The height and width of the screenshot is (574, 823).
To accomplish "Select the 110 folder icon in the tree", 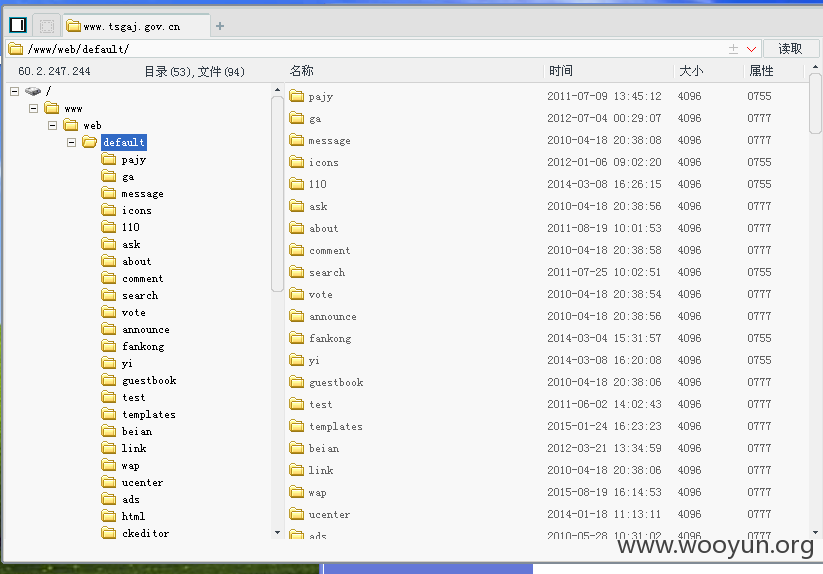I will tap(109, 227).
